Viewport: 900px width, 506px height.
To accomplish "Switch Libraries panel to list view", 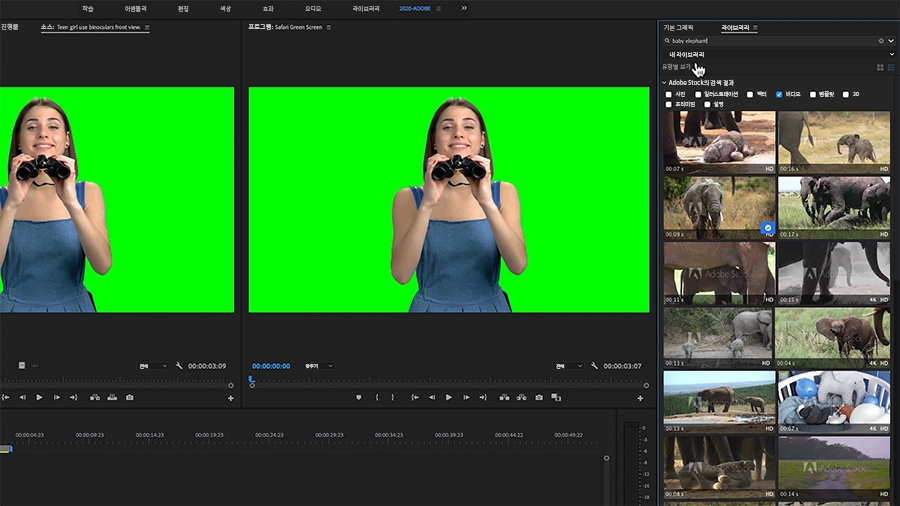I will (890, 67).
